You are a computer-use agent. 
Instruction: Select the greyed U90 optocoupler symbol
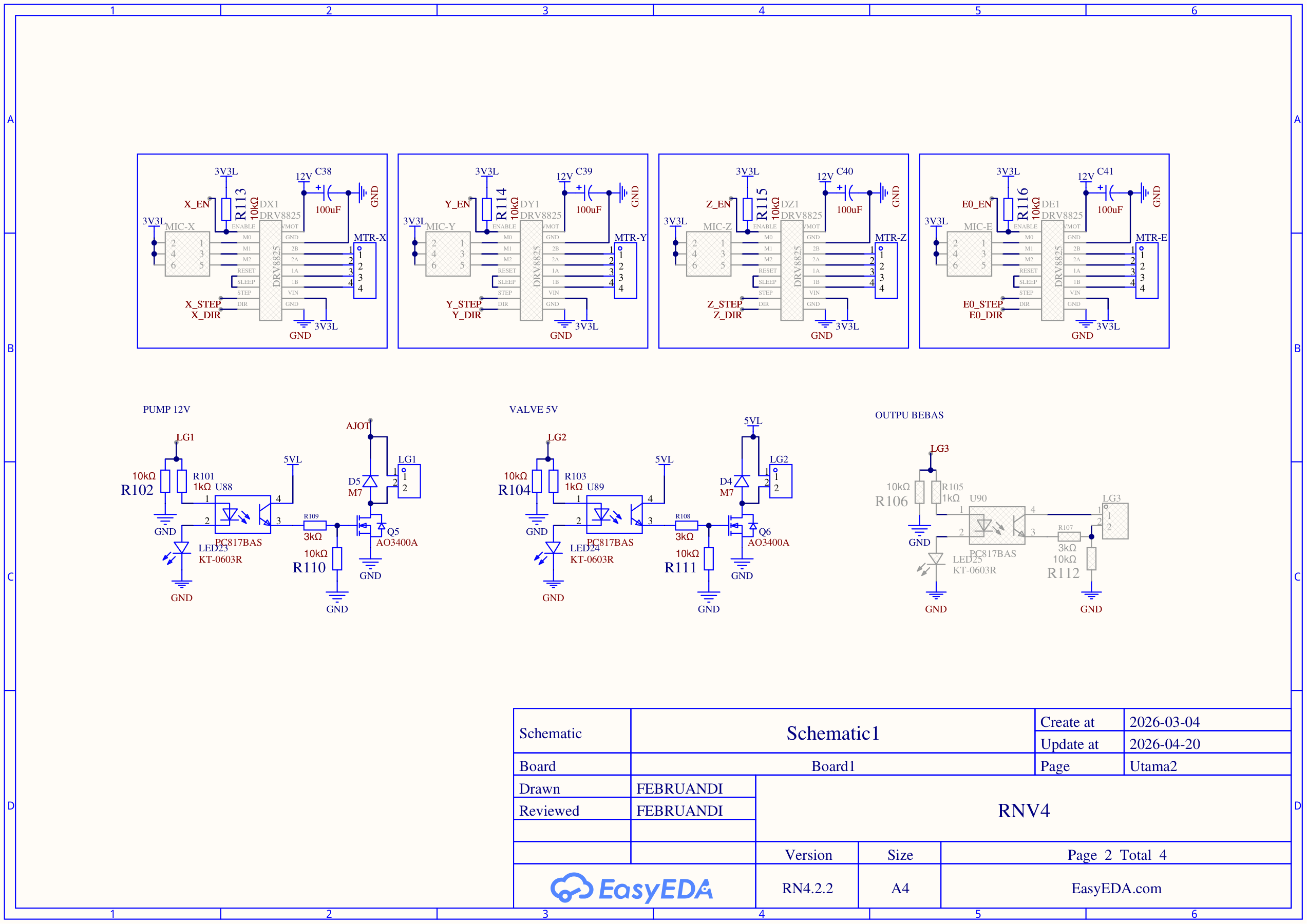(997, 526)
